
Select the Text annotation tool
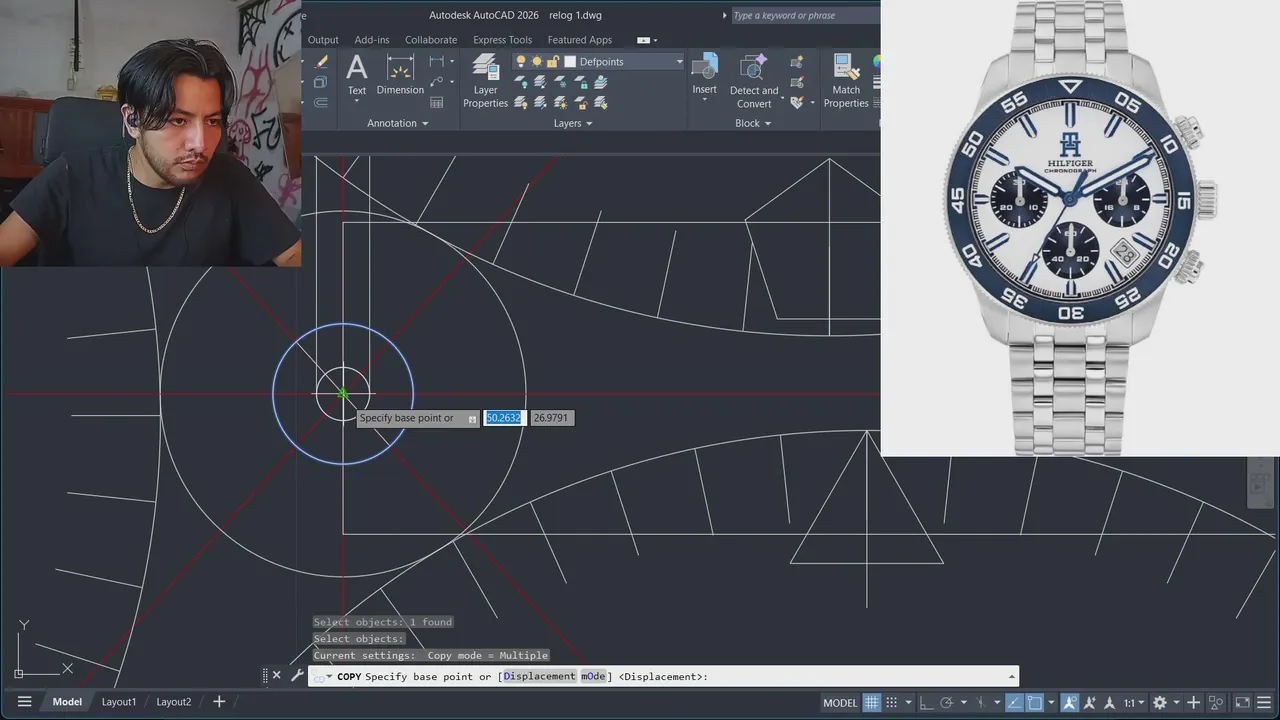point(357,76)
